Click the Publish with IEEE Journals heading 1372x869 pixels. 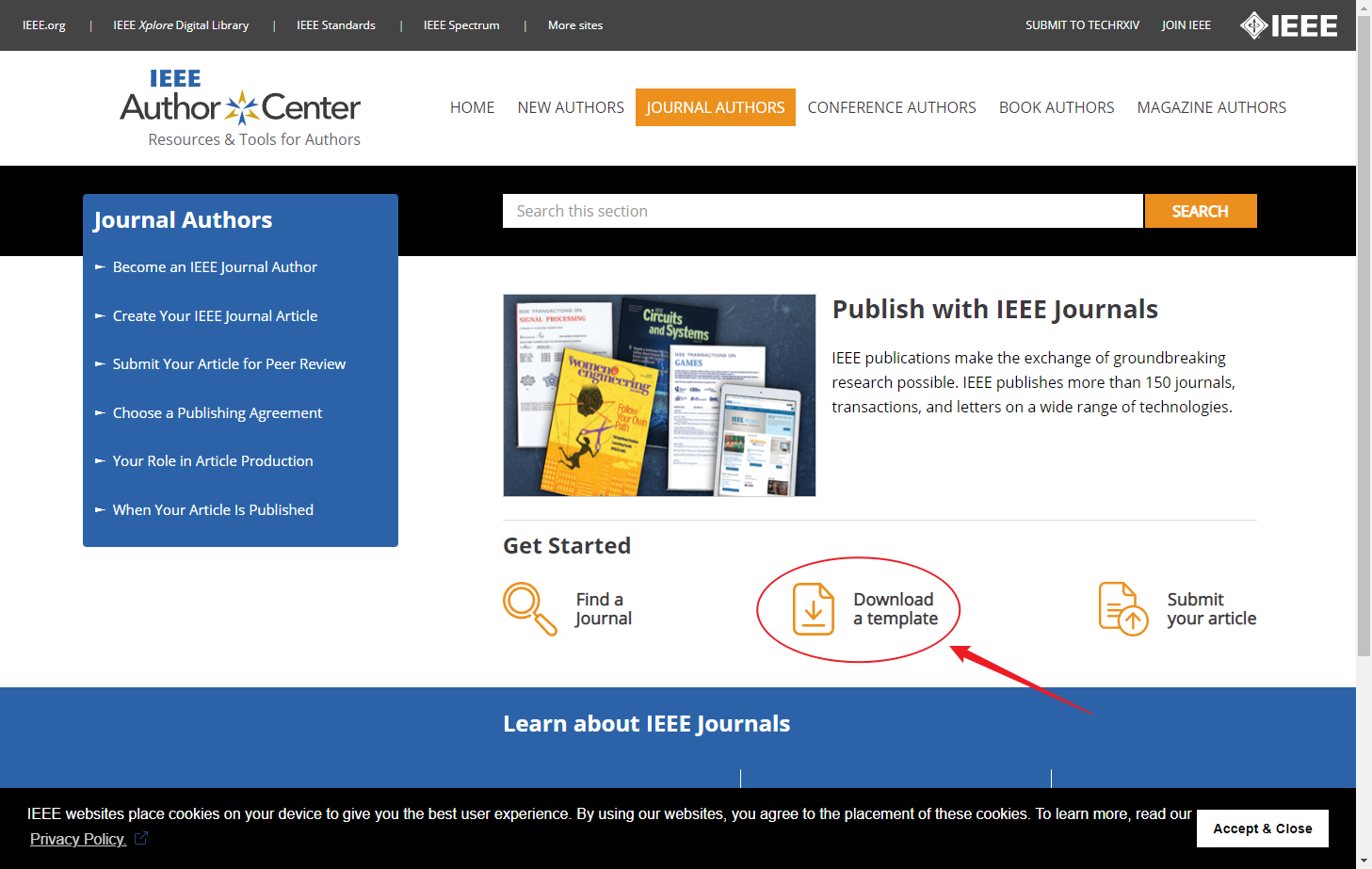[995, 310]
